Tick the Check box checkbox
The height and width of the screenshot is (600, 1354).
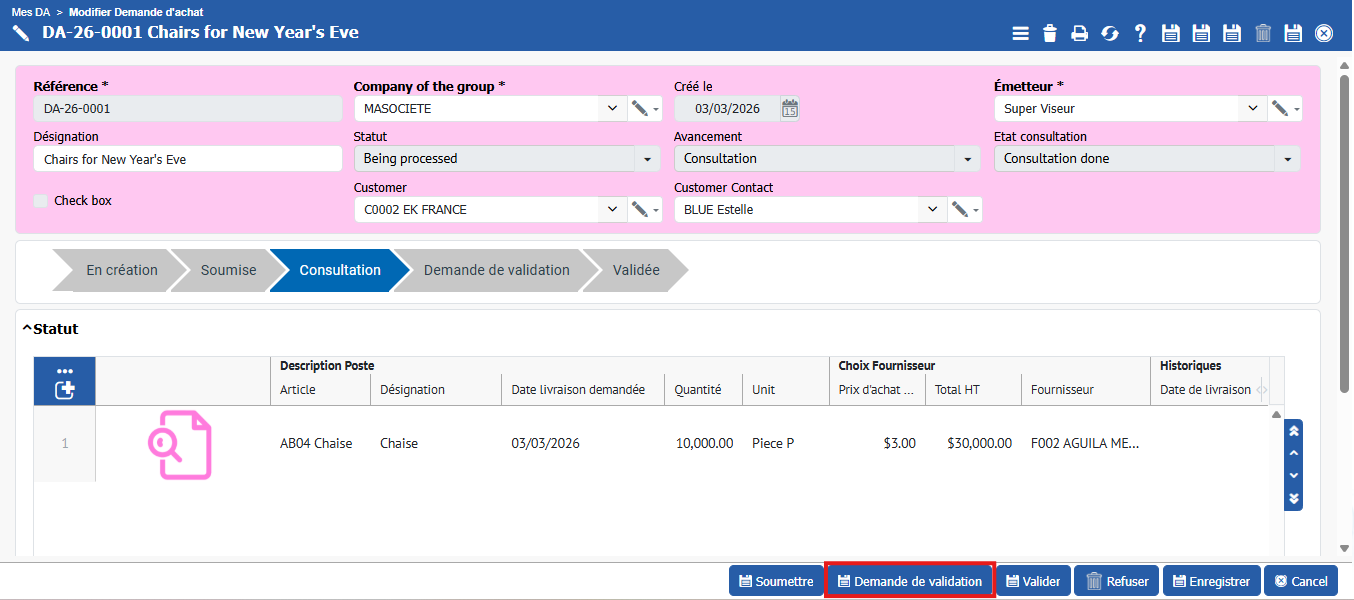pos(41,201)
